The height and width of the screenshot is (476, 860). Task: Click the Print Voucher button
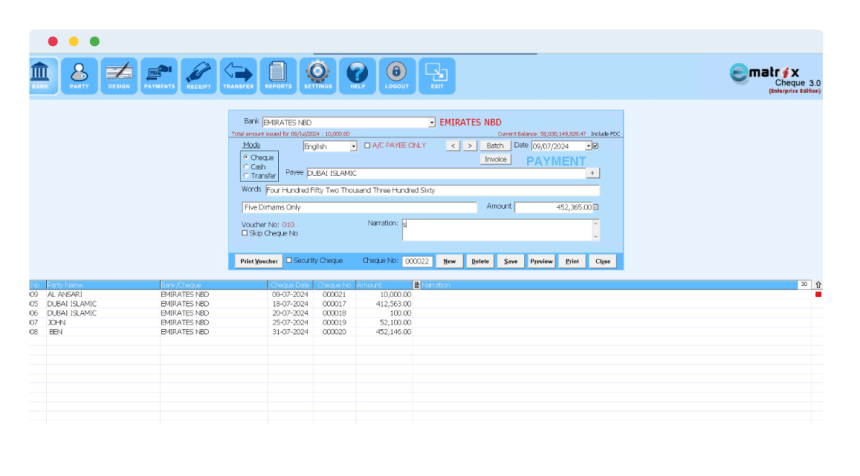pyautogui.click(x=259, y=262)
